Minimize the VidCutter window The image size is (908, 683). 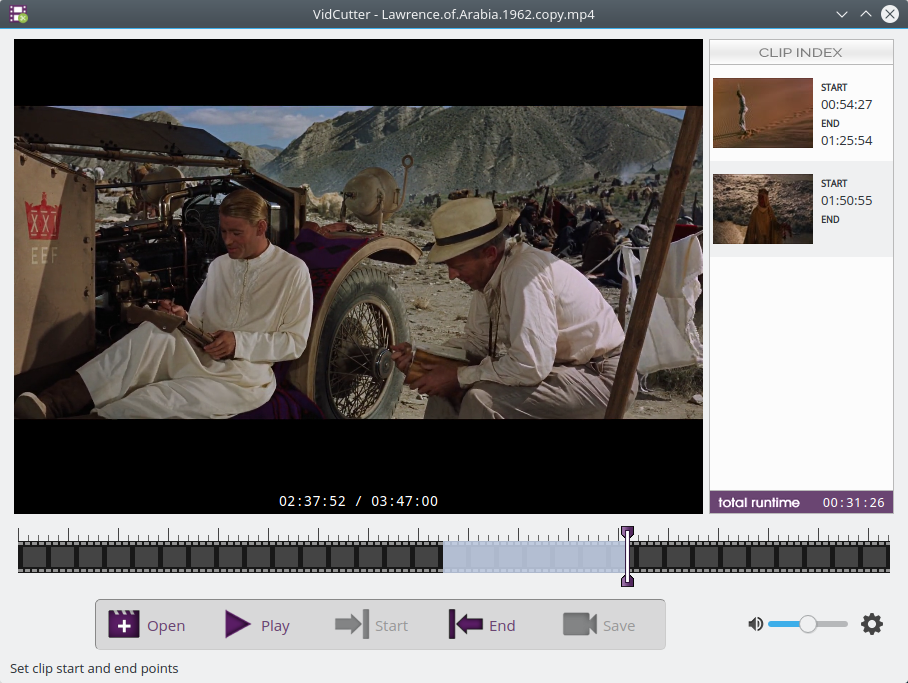[x=841, y=14]
